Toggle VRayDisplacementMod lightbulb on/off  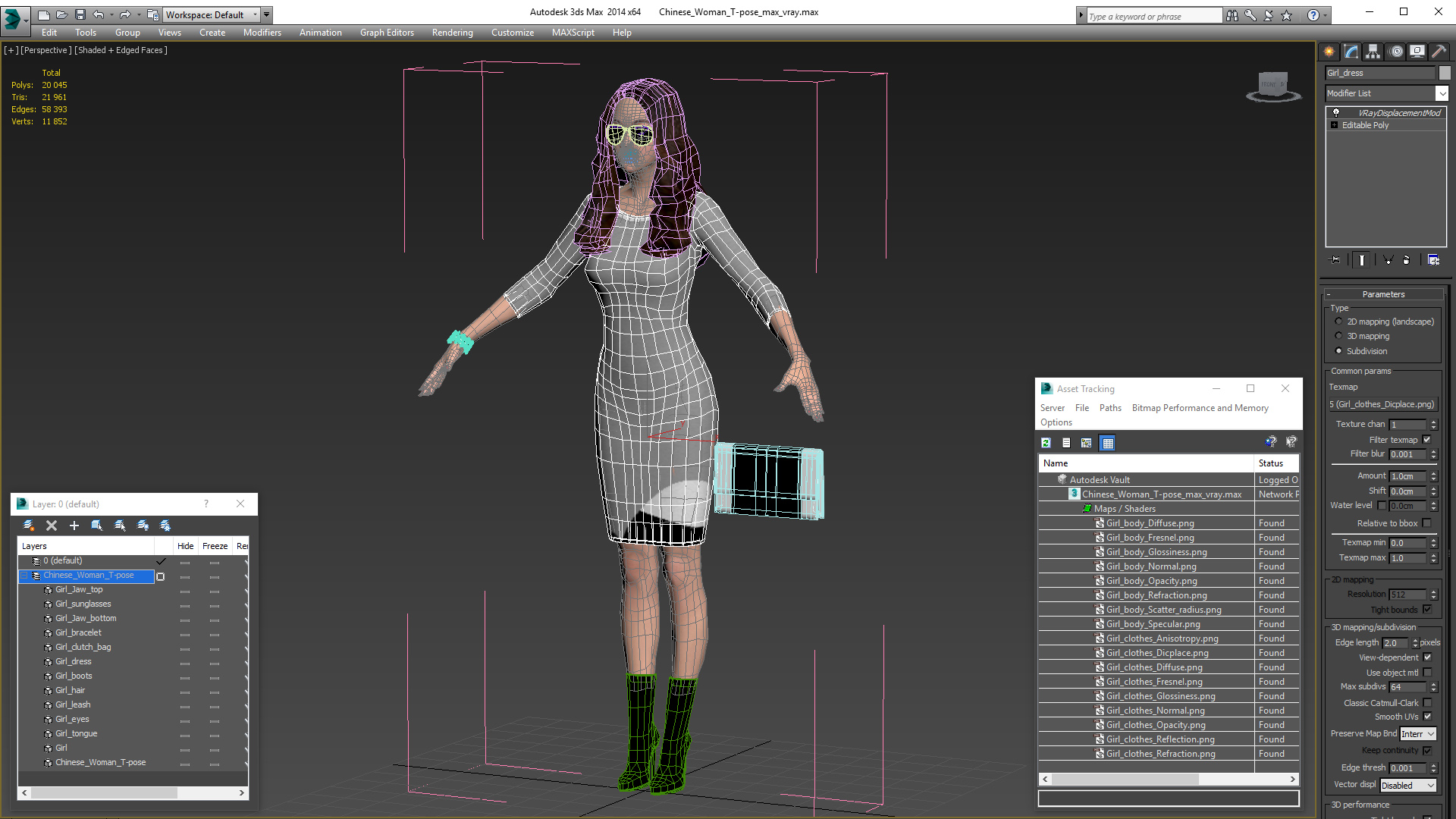point(1336,112)
